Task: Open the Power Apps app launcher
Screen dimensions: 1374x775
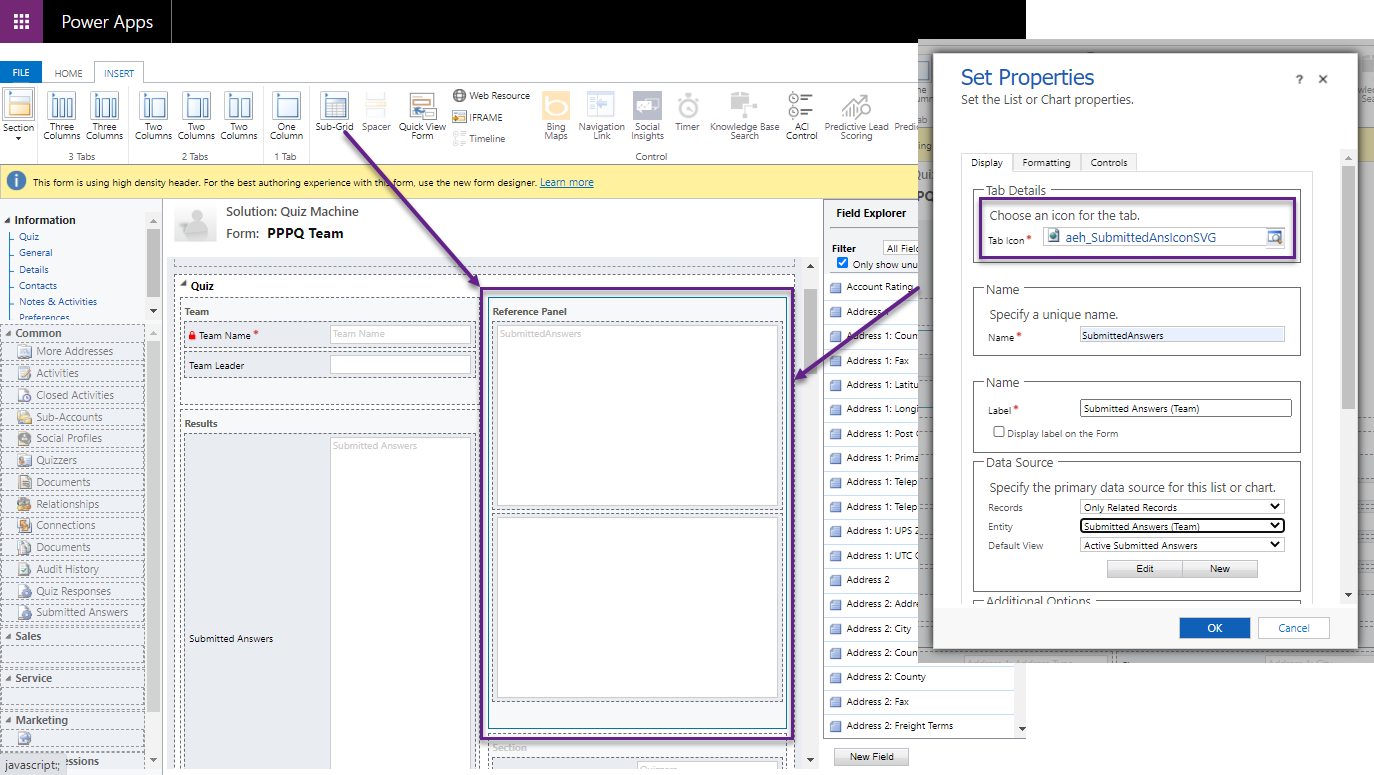Action: [21, 21]
